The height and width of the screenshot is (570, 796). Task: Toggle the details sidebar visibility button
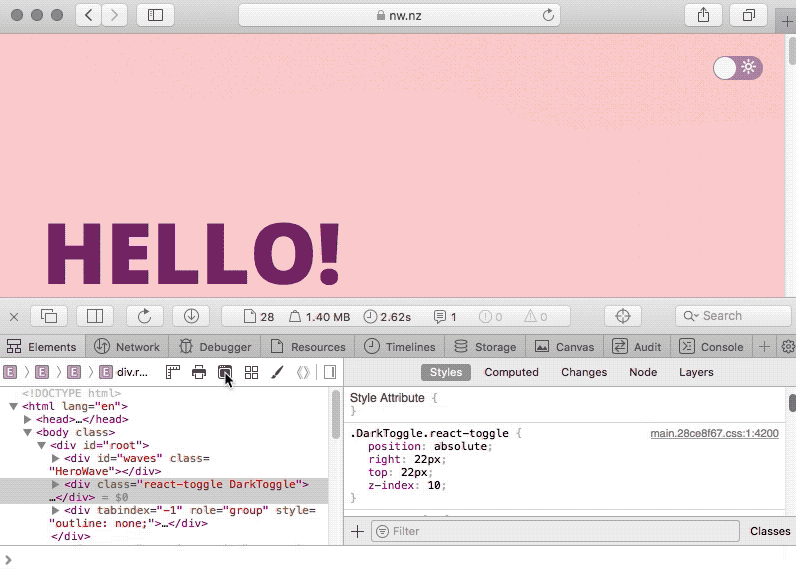329,372
